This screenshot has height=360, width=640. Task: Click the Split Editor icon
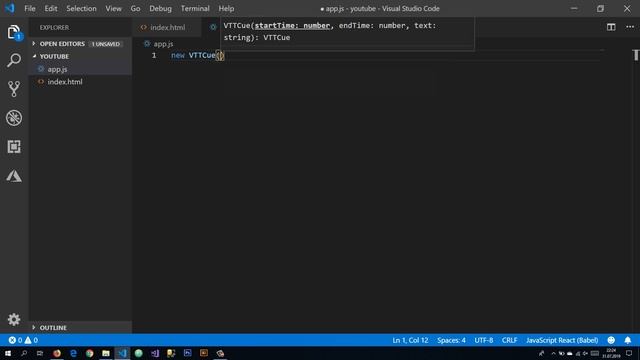coord(611,27)
